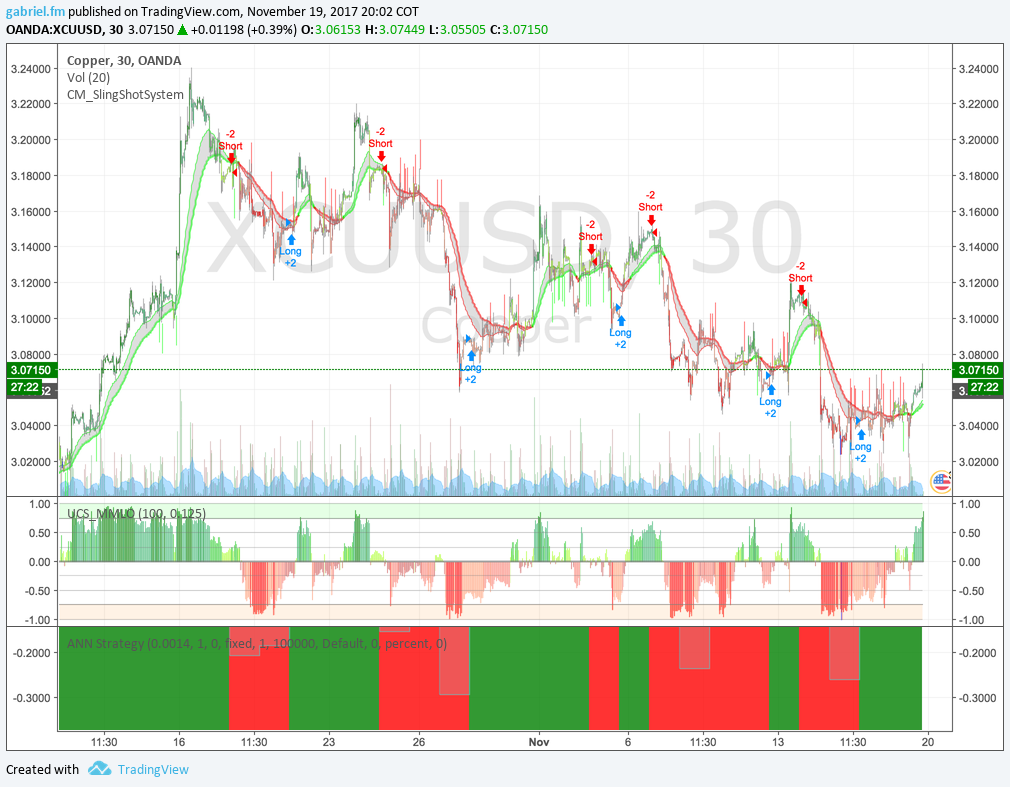Click the Long +2 marker after the 26th
This screenshot has height=787, width=1010.
click(470, 368)
